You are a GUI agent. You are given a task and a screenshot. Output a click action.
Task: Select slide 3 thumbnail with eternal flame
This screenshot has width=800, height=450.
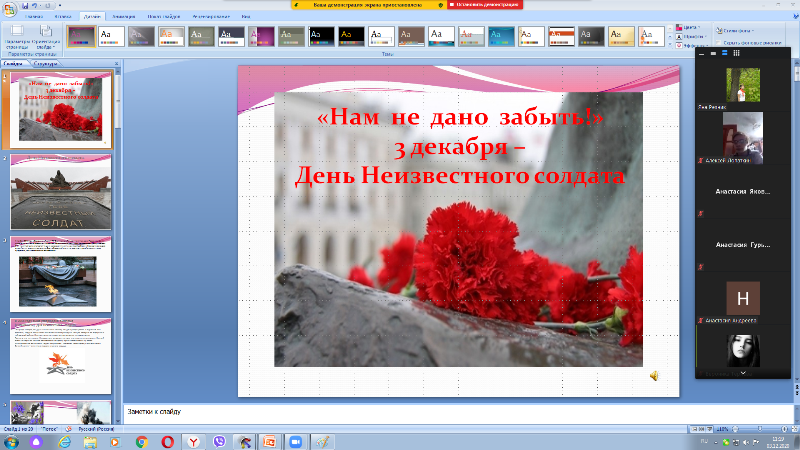[x=61, y=274]
